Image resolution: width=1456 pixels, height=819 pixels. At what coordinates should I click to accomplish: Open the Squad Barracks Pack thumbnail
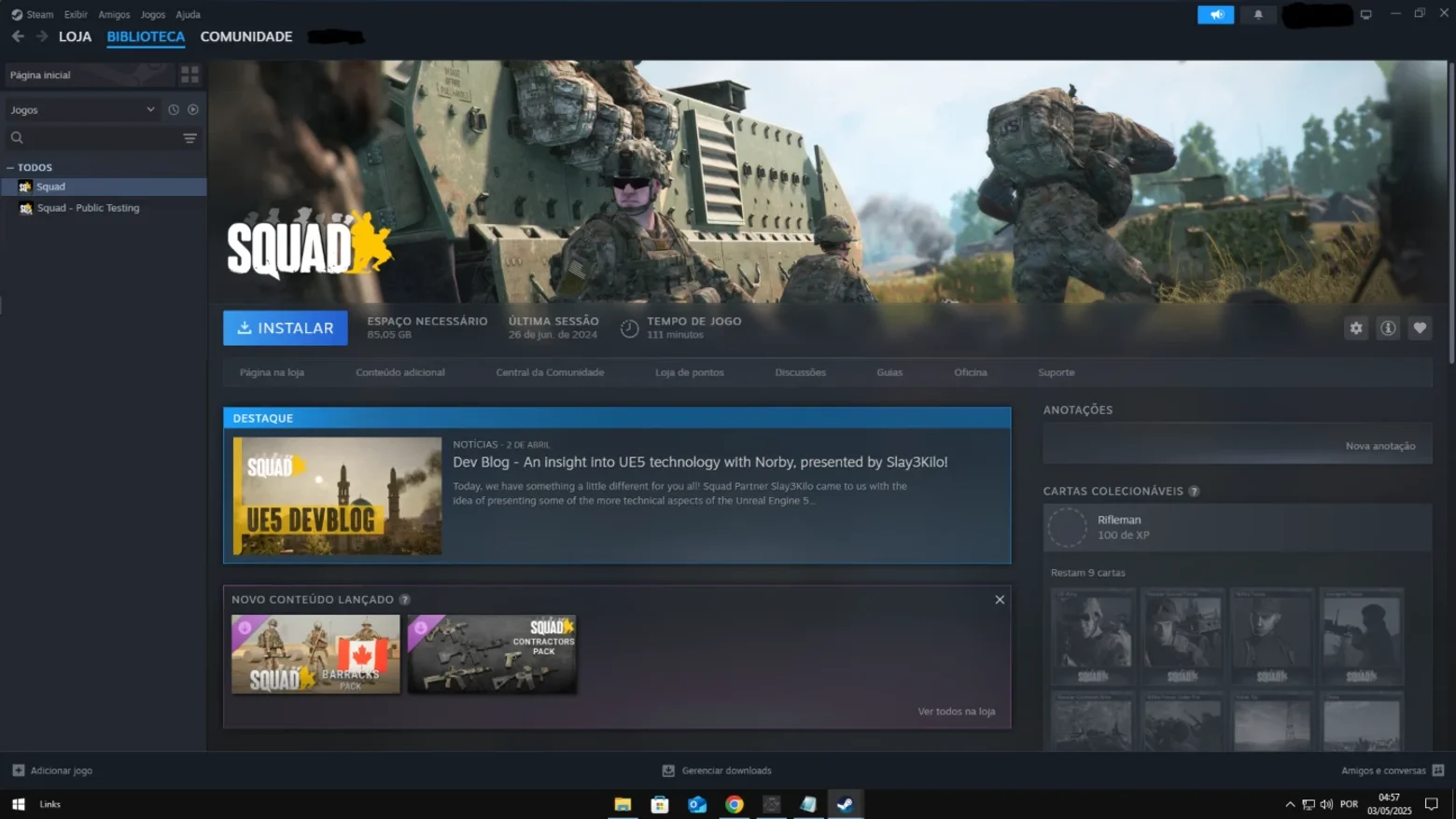tap(315, 654)
